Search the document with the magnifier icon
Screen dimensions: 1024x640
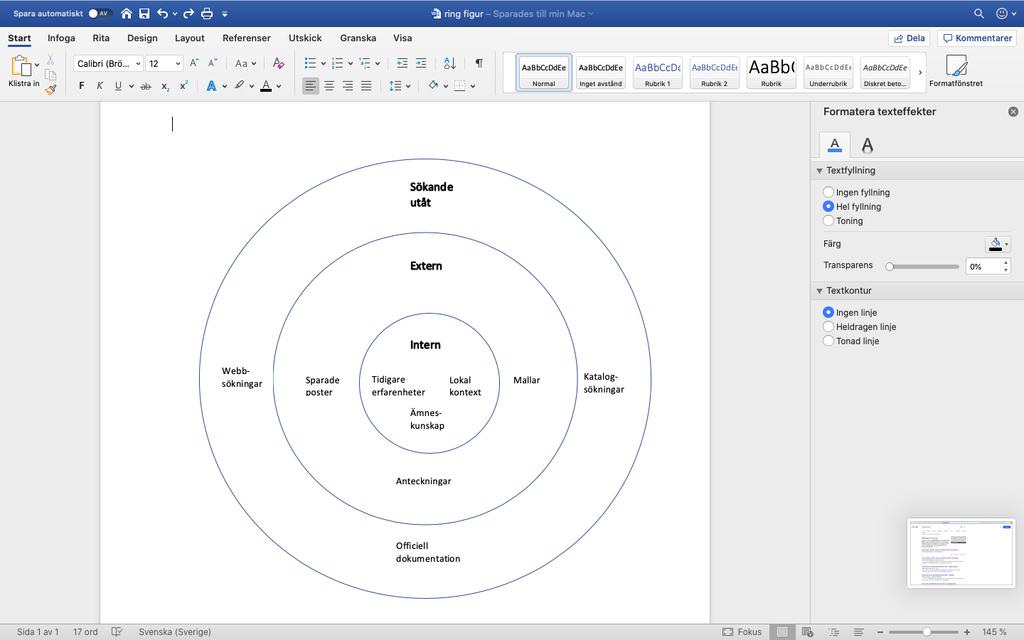[978, 13]
